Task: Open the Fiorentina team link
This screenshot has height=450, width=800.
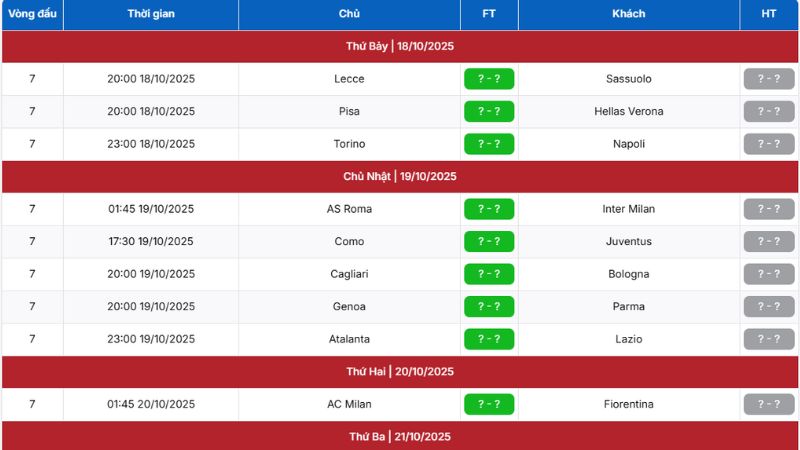Action: click(628, 404)
